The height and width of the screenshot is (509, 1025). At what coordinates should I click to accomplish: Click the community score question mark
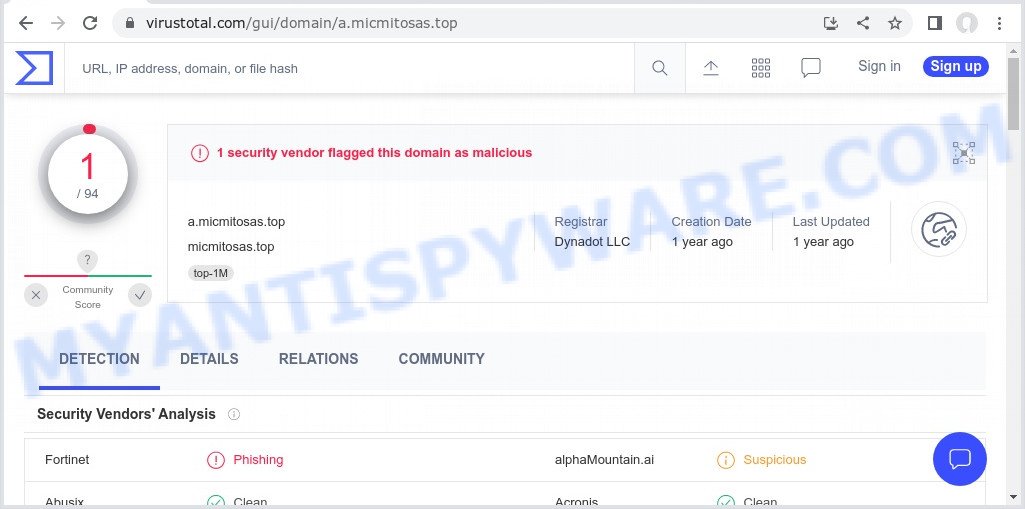(87, 261)
